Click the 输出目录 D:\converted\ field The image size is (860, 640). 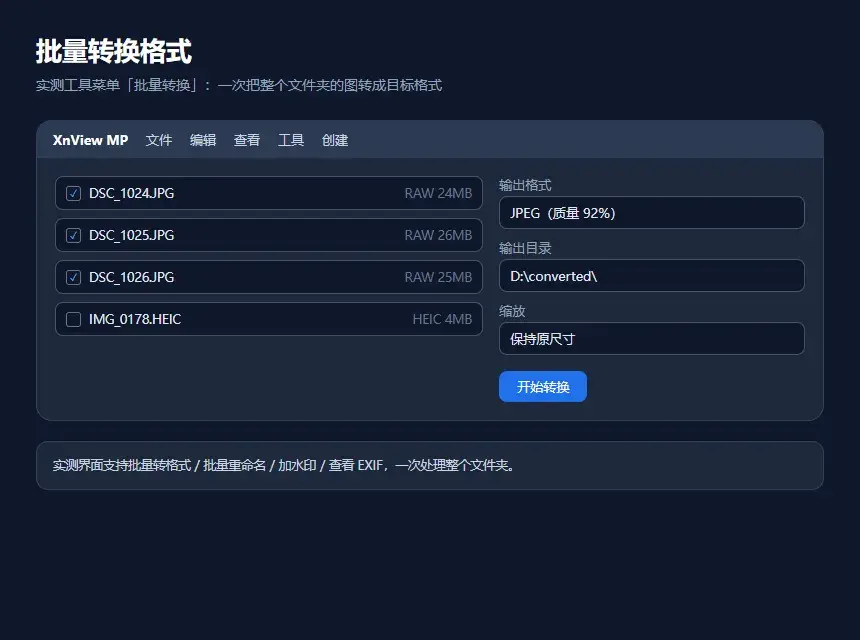pos(652,276)
